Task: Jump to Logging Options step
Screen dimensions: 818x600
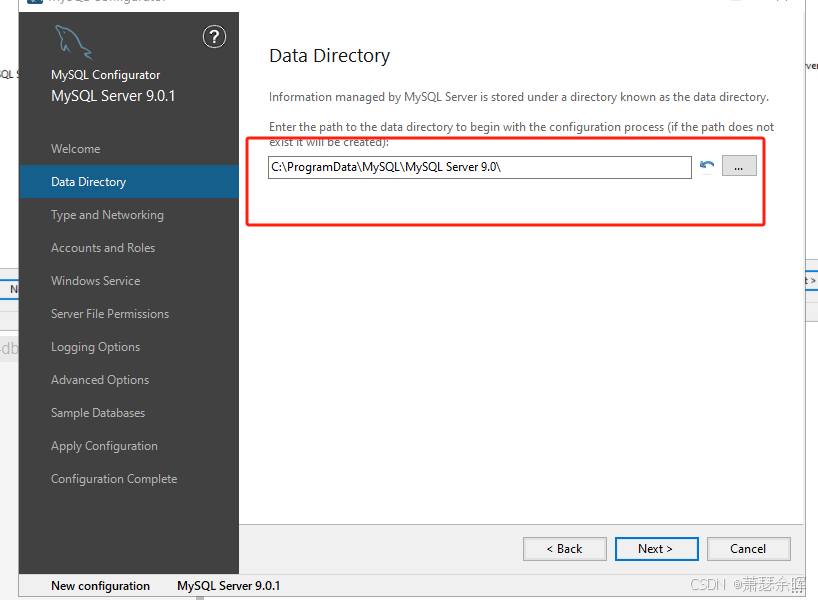Action: pyautogui.click(x=96, y=347)
